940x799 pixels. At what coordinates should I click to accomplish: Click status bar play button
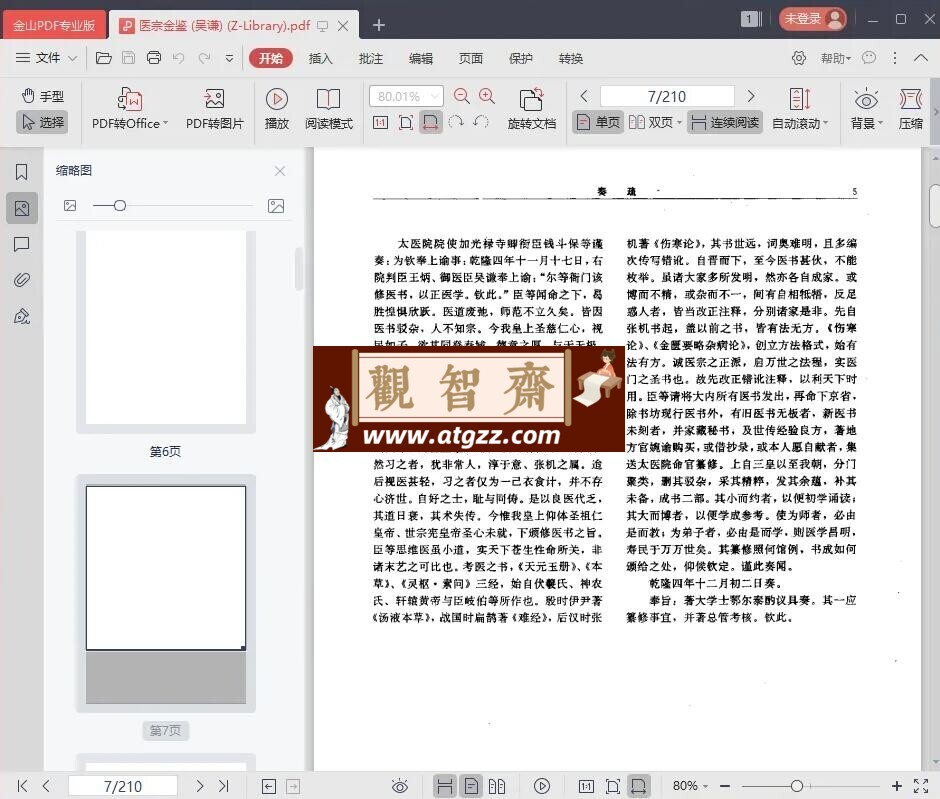(541, 786)
